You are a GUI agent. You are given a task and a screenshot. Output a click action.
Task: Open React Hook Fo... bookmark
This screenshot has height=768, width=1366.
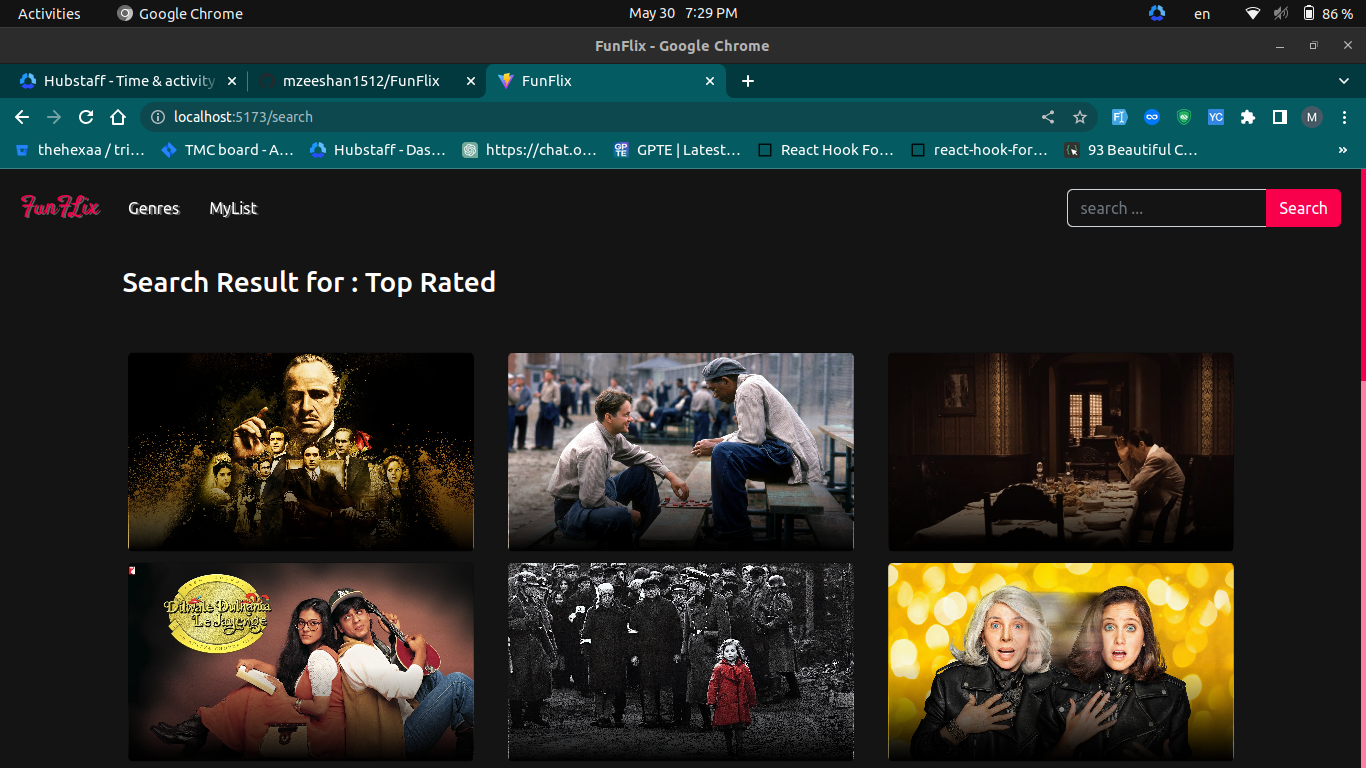pyautogui.click(x=826, y=150)
